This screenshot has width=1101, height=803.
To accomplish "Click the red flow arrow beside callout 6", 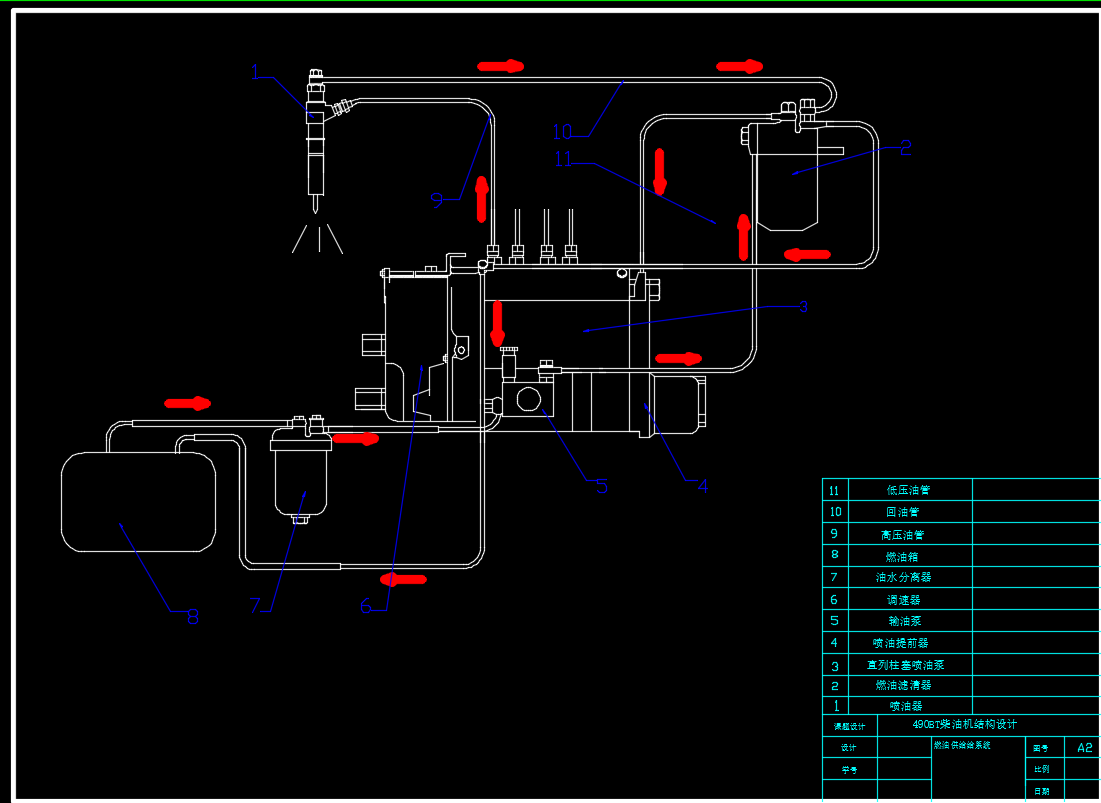I will (x=405, y=579).
